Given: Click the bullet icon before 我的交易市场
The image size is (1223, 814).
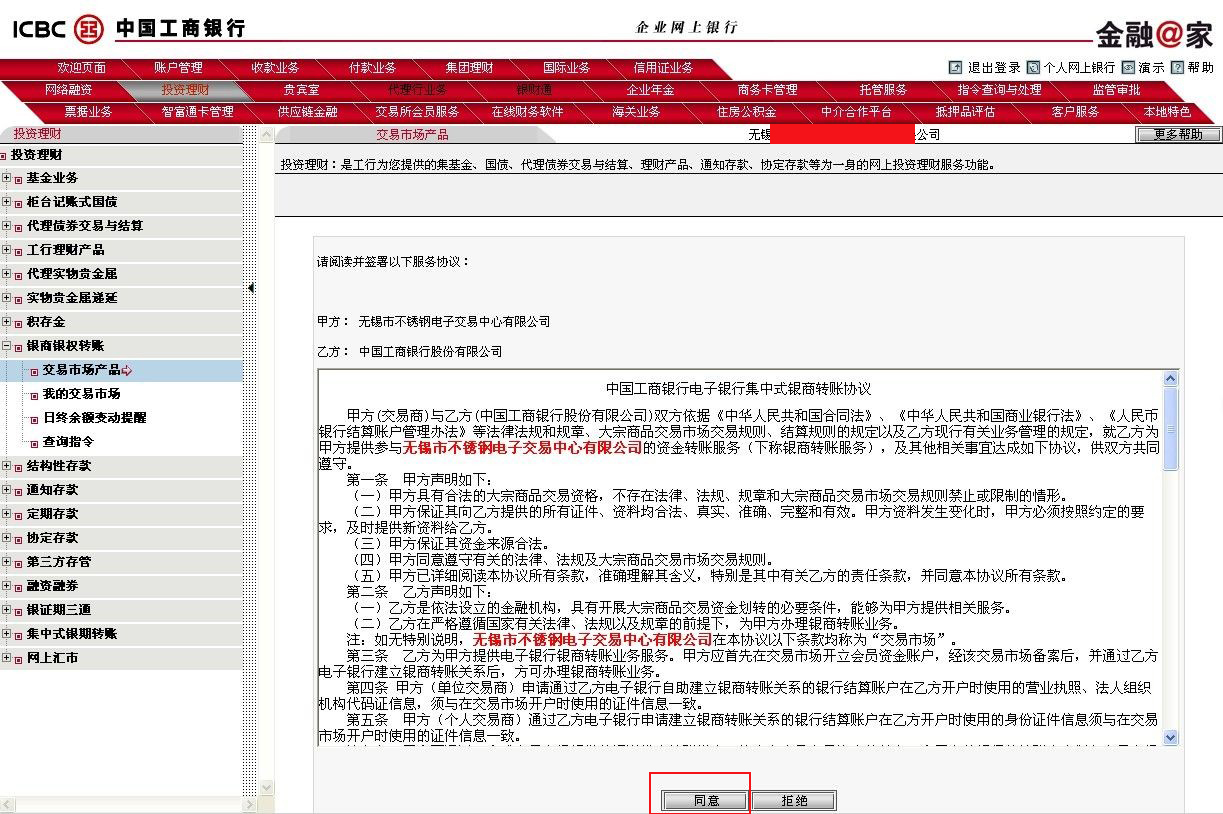Looking at the screenshot, I should click(x=34, y=395).
